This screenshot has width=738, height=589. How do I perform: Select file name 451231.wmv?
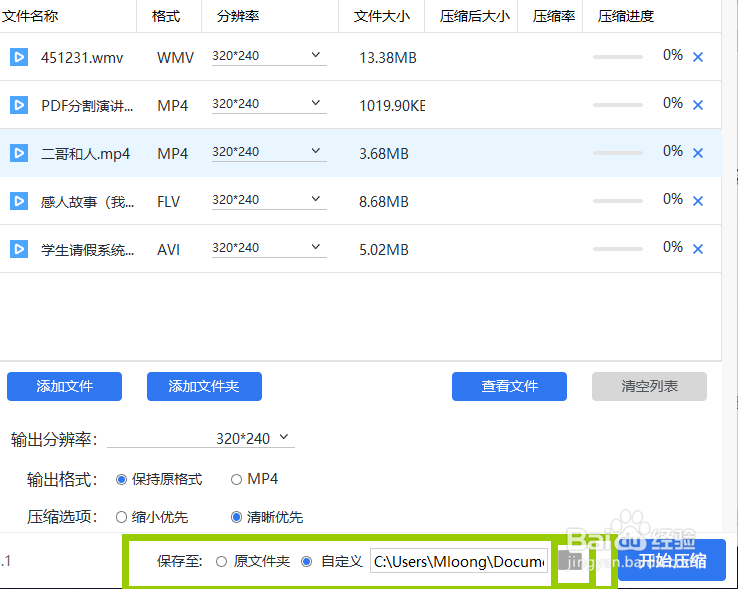82,58
